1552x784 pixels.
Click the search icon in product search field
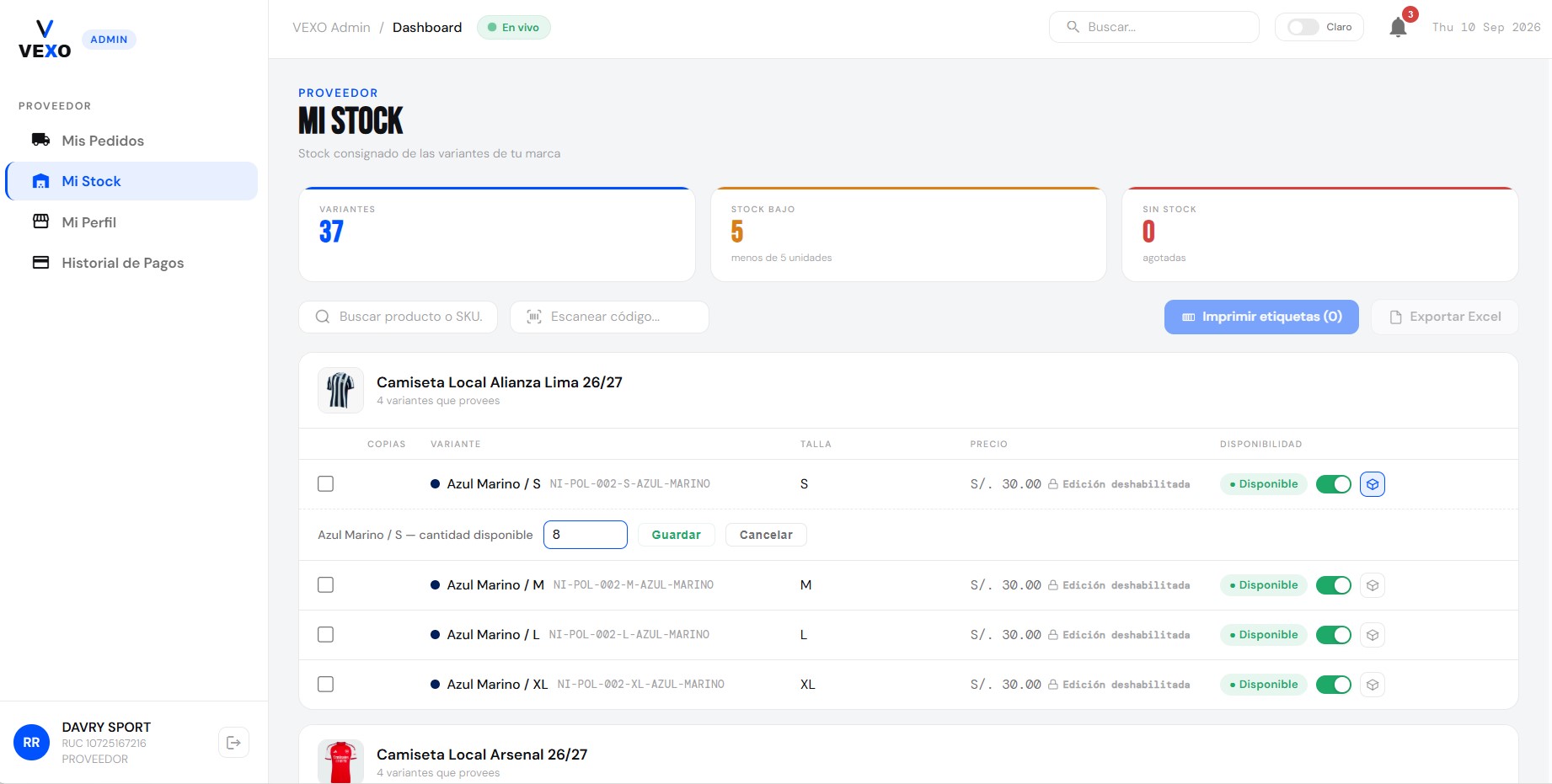(x=323, y=317)
